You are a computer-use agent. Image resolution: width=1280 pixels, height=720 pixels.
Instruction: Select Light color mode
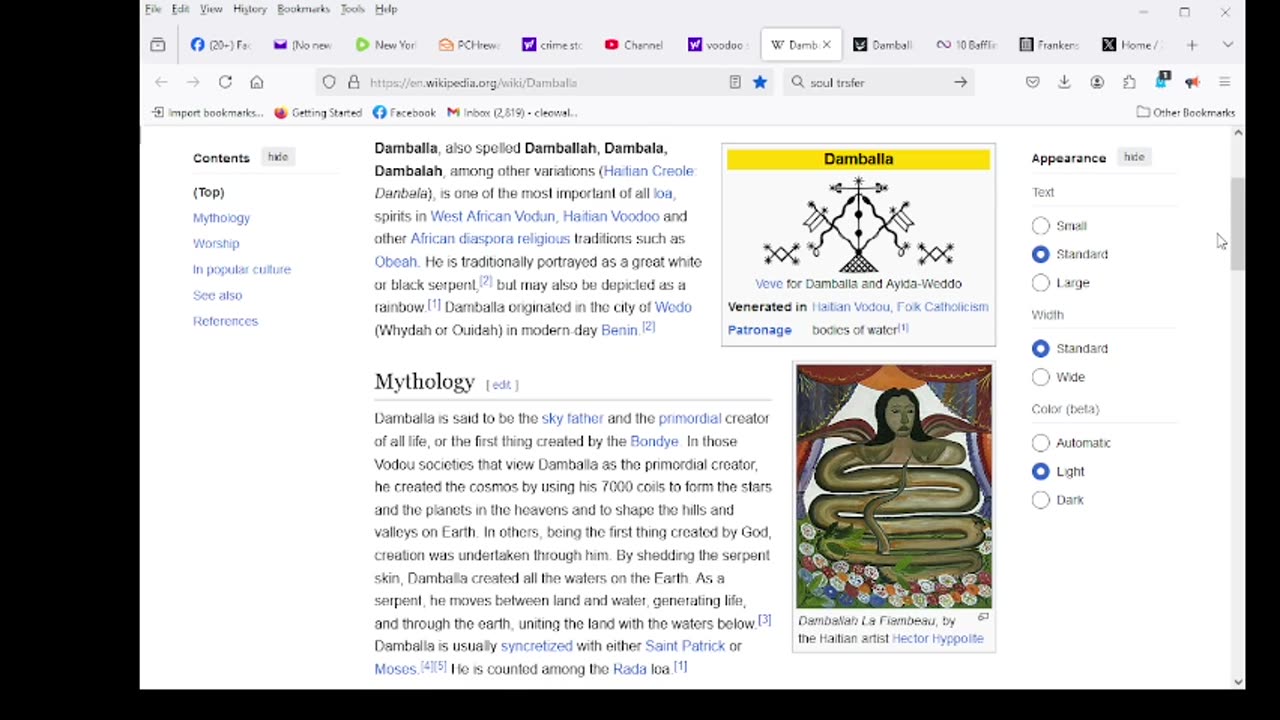(x=1041, y=471)
